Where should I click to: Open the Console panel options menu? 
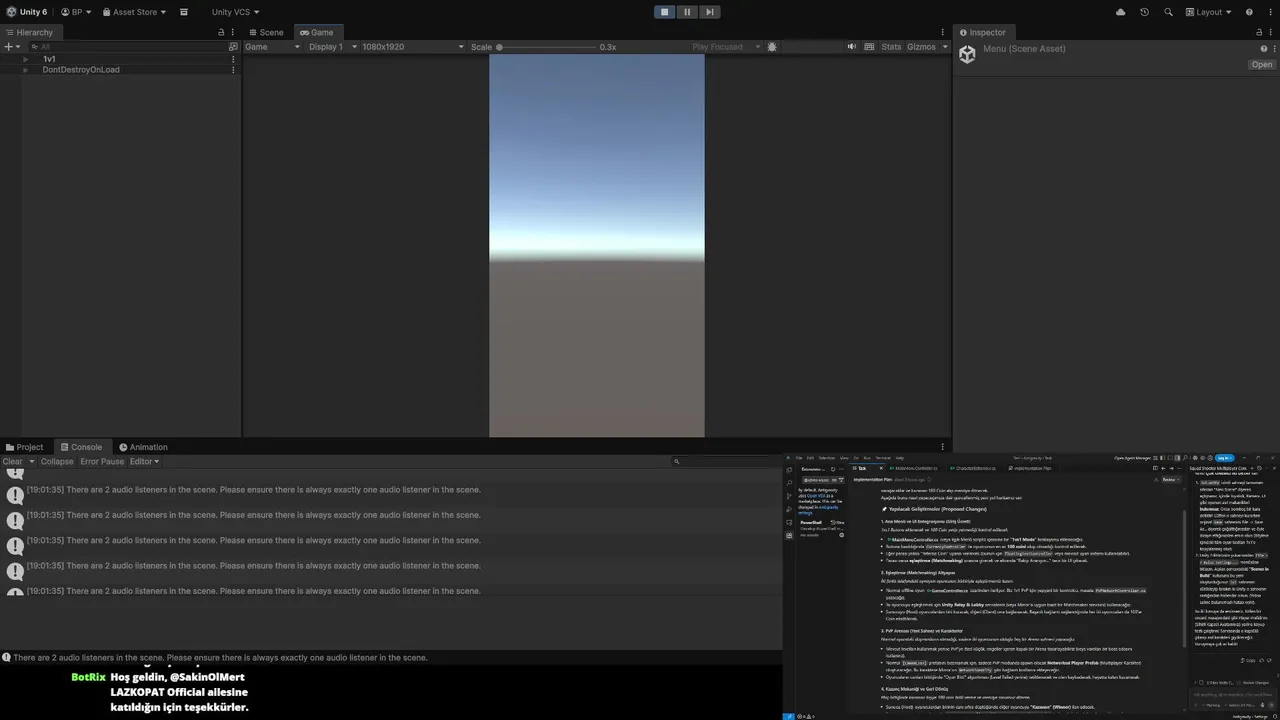click(x=942, y=447)
